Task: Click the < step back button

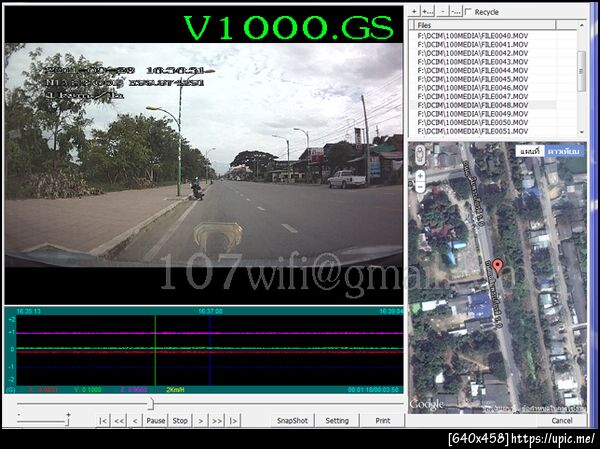Action: (135, 421)
